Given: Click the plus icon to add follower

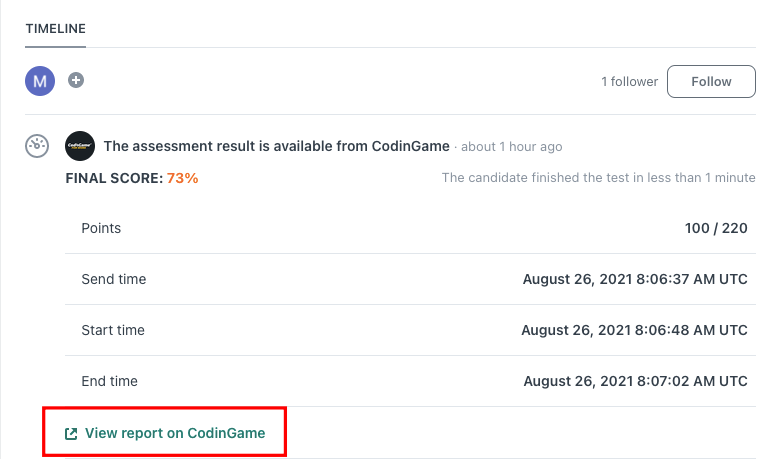Looking at the screenshot, I should coord(76,80).
